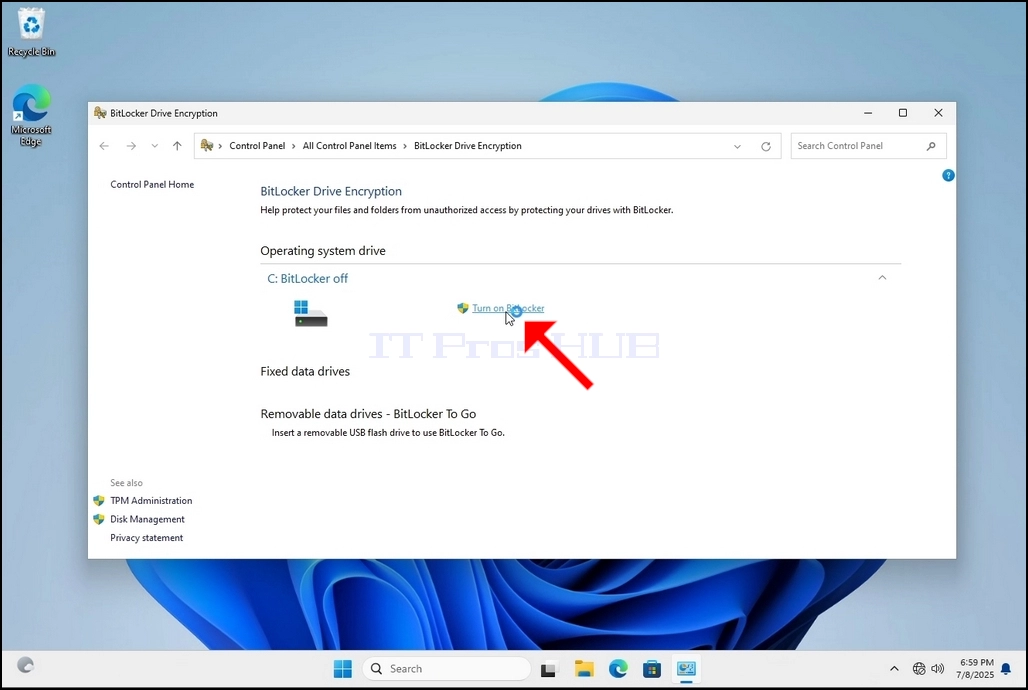Click Removable data drives - BitLocker To Go heading

tap(368, 414)
